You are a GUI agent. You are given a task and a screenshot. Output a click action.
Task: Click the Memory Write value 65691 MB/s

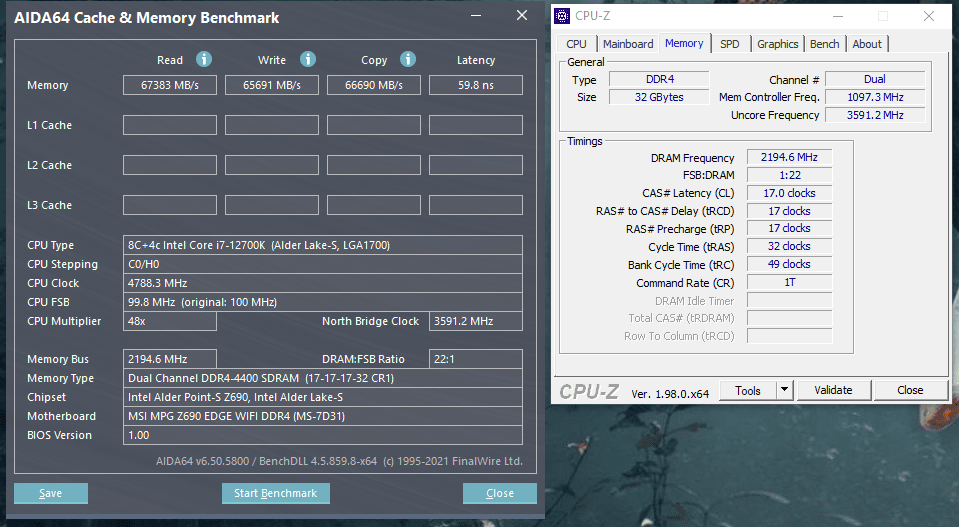pos(272,85)
